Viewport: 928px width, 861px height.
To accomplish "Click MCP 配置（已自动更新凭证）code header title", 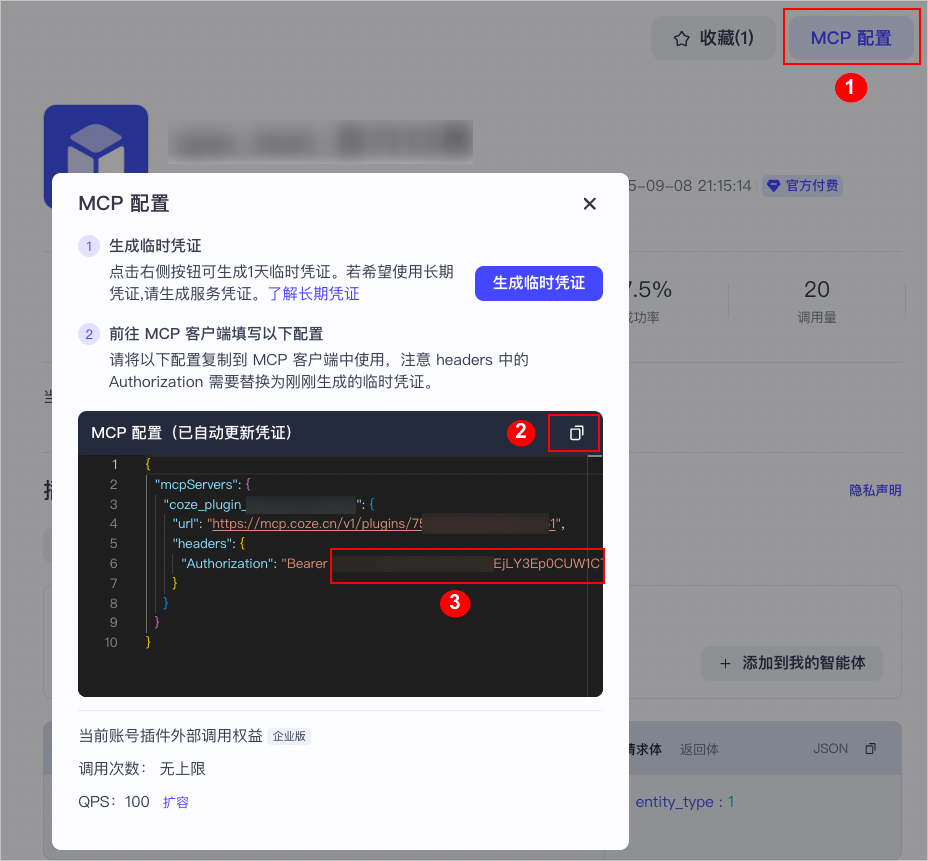I will [191, 433].
